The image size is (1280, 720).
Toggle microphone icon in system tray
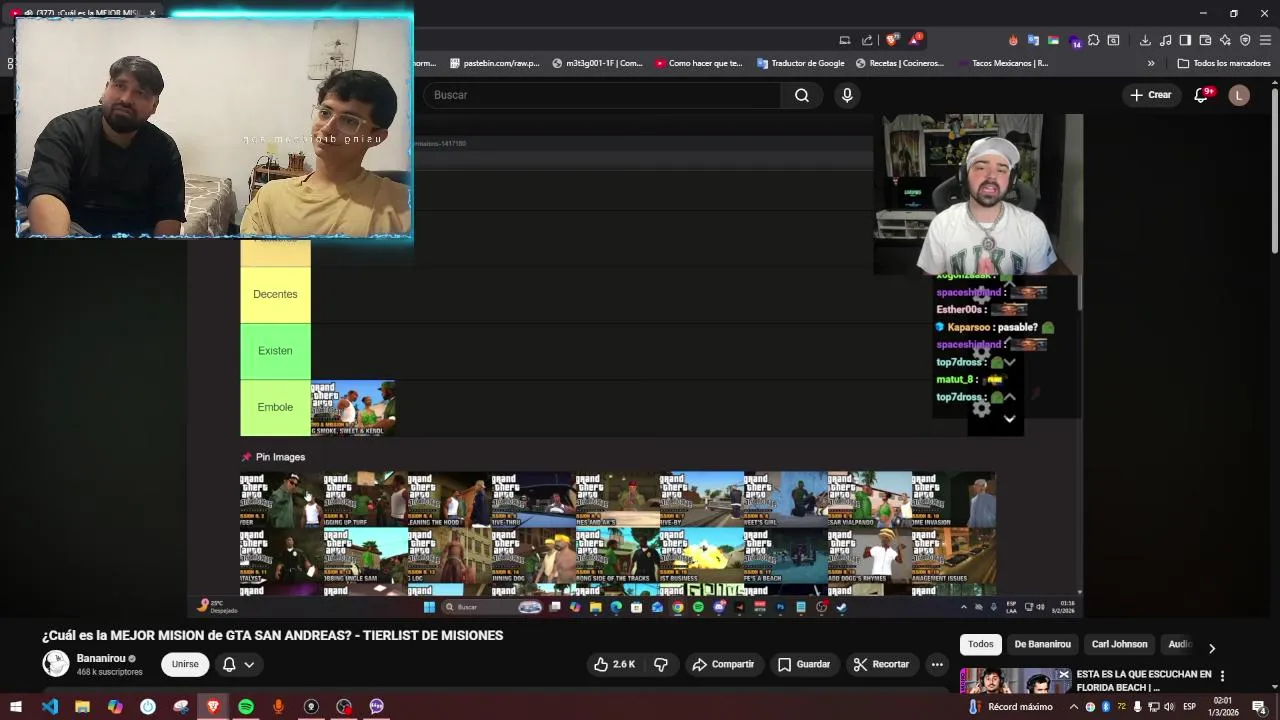pos(1137,707)
